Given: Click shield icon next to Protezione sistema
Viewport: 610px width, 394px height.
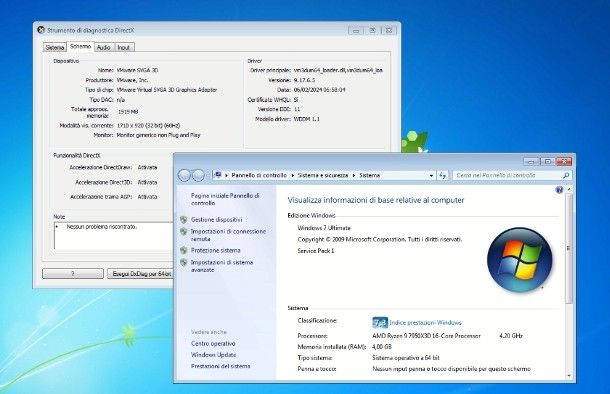Looking at the screenshot, I should (184, 250).
